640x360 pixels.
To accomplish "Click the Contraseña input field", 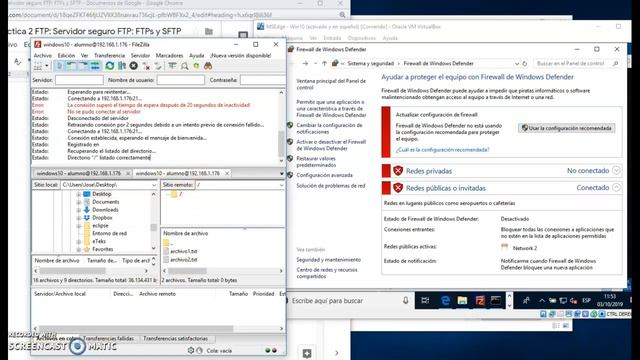I will 263,80.
